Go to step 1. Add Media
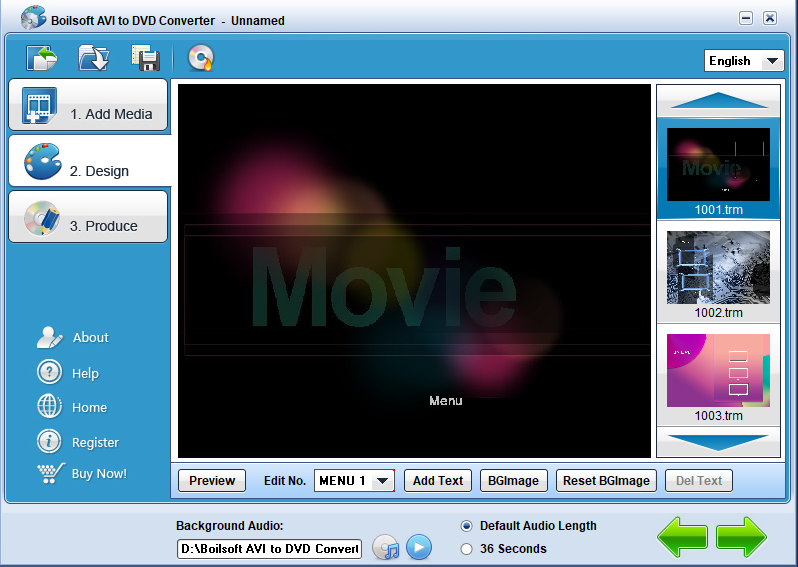 (x=88, y=105)
